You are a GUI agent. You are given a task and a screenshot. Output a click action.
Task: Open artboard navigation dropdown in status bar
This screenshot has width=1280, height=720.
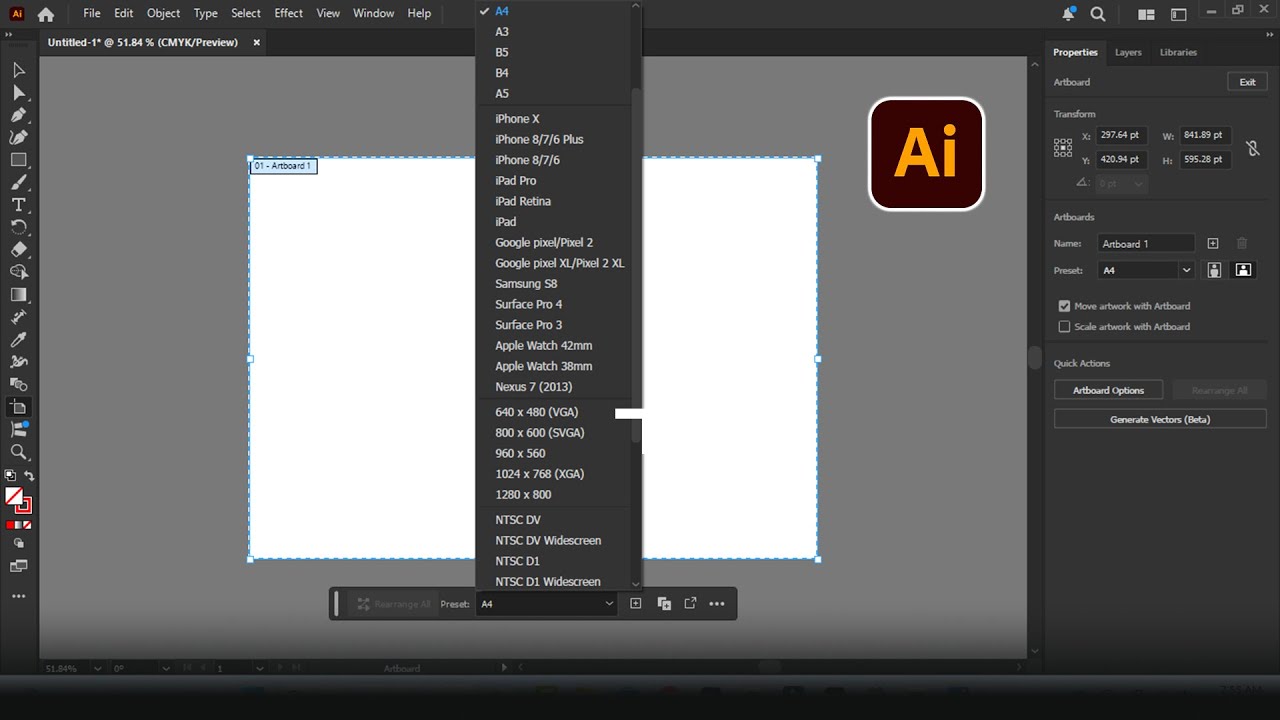click(260, 668)
